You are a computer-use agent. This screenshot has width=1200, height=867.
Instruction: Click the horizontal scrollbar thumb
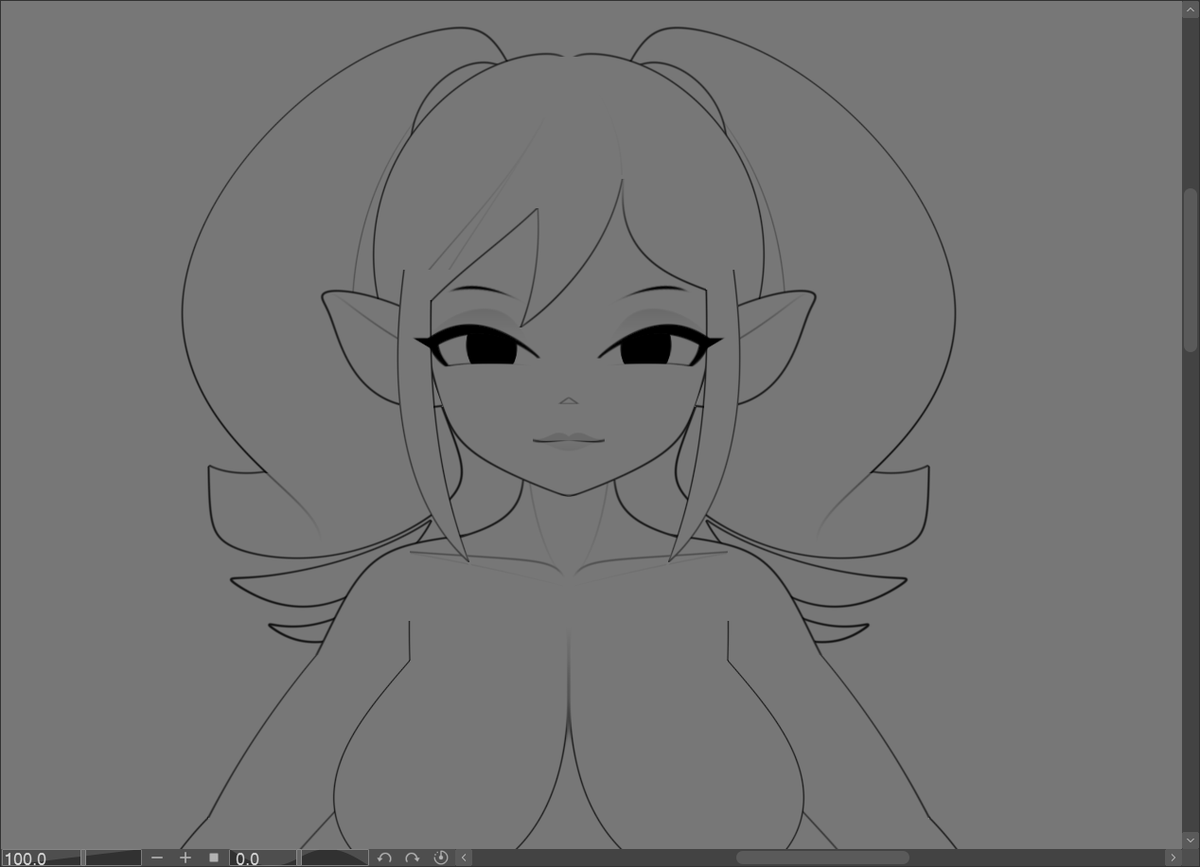click(823, 858)
